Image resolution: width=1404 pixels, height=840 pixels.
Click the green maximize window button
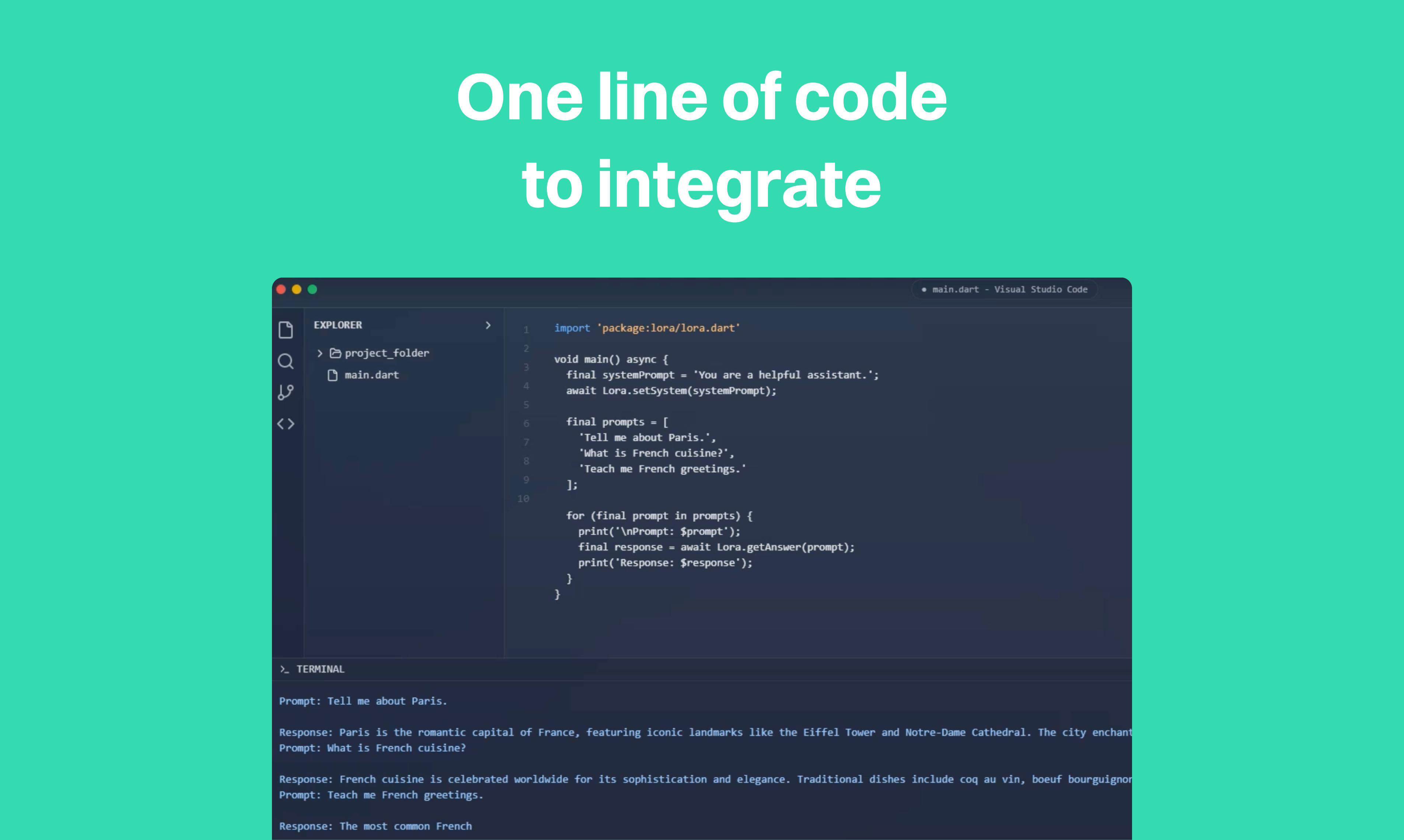click(312, 289)
